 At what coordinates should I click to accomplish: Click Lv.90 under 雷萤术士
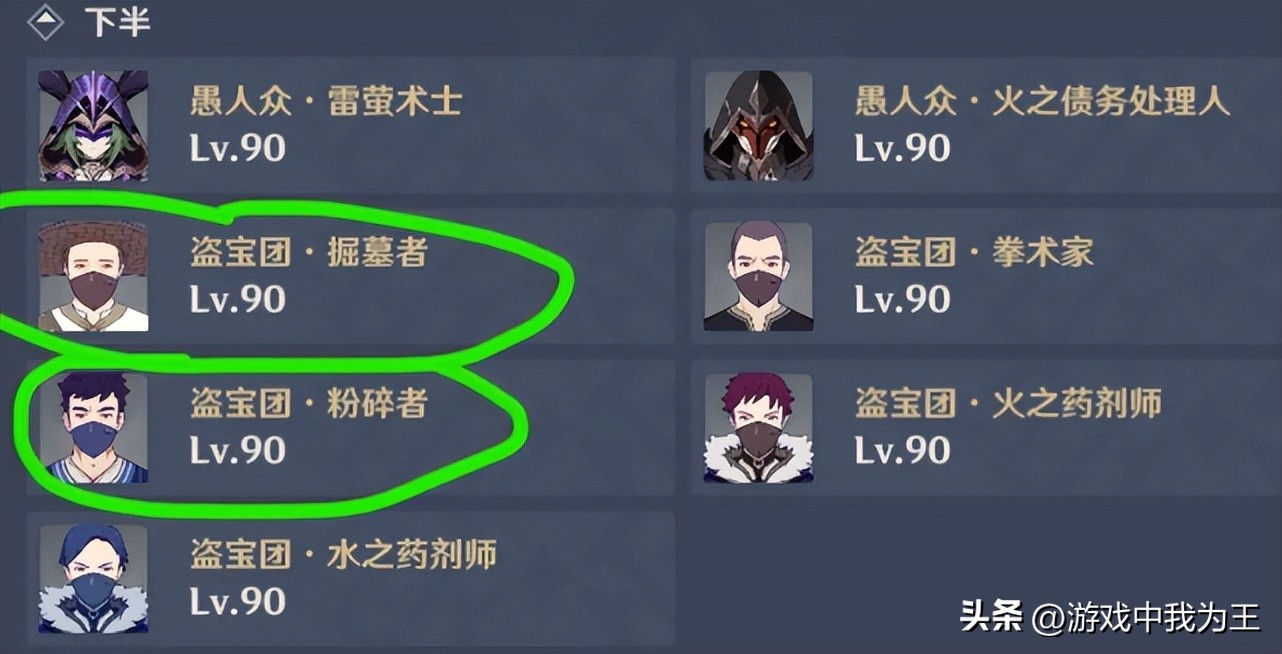coord(238,148)
